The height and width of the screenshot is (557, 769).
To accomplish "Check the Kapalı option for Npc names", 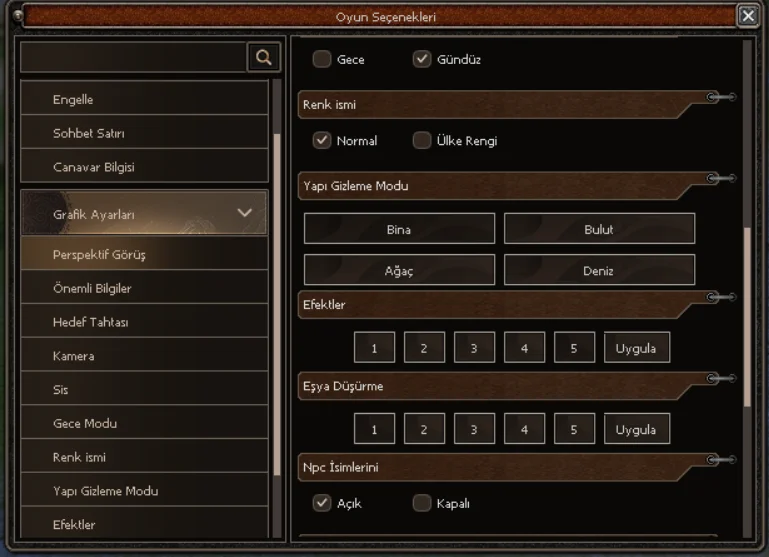I will [x=422, y=503].
